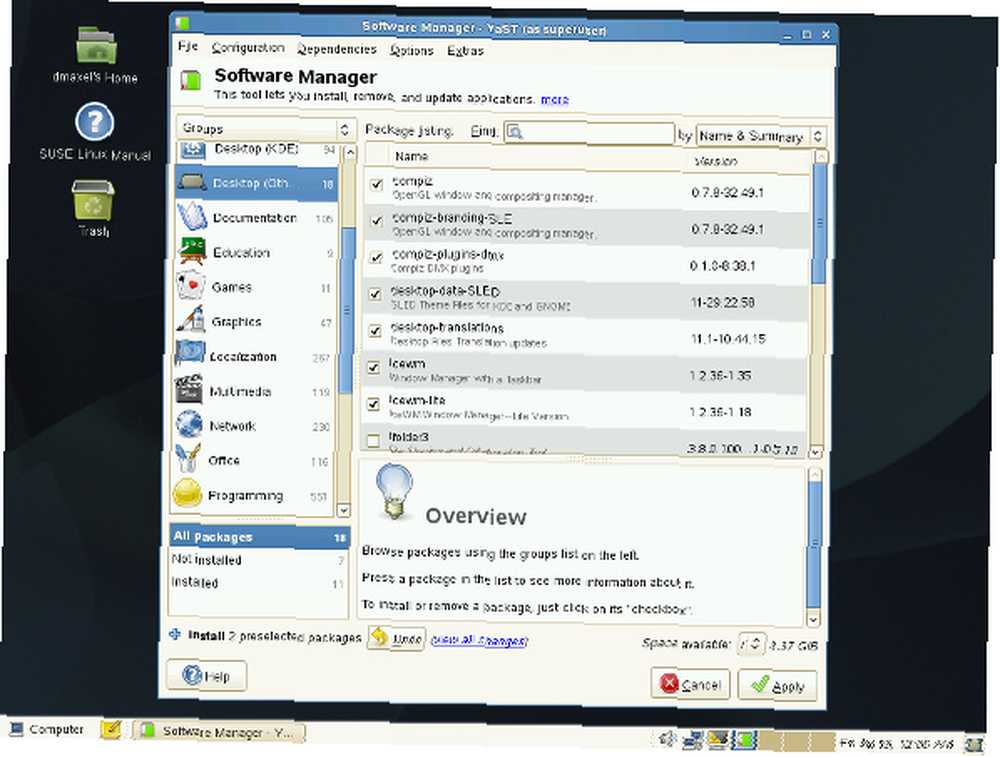Select the Desktop (Other) group icon
The image size is (1000, 757).
pyautogui.click(x=191, y=183)
